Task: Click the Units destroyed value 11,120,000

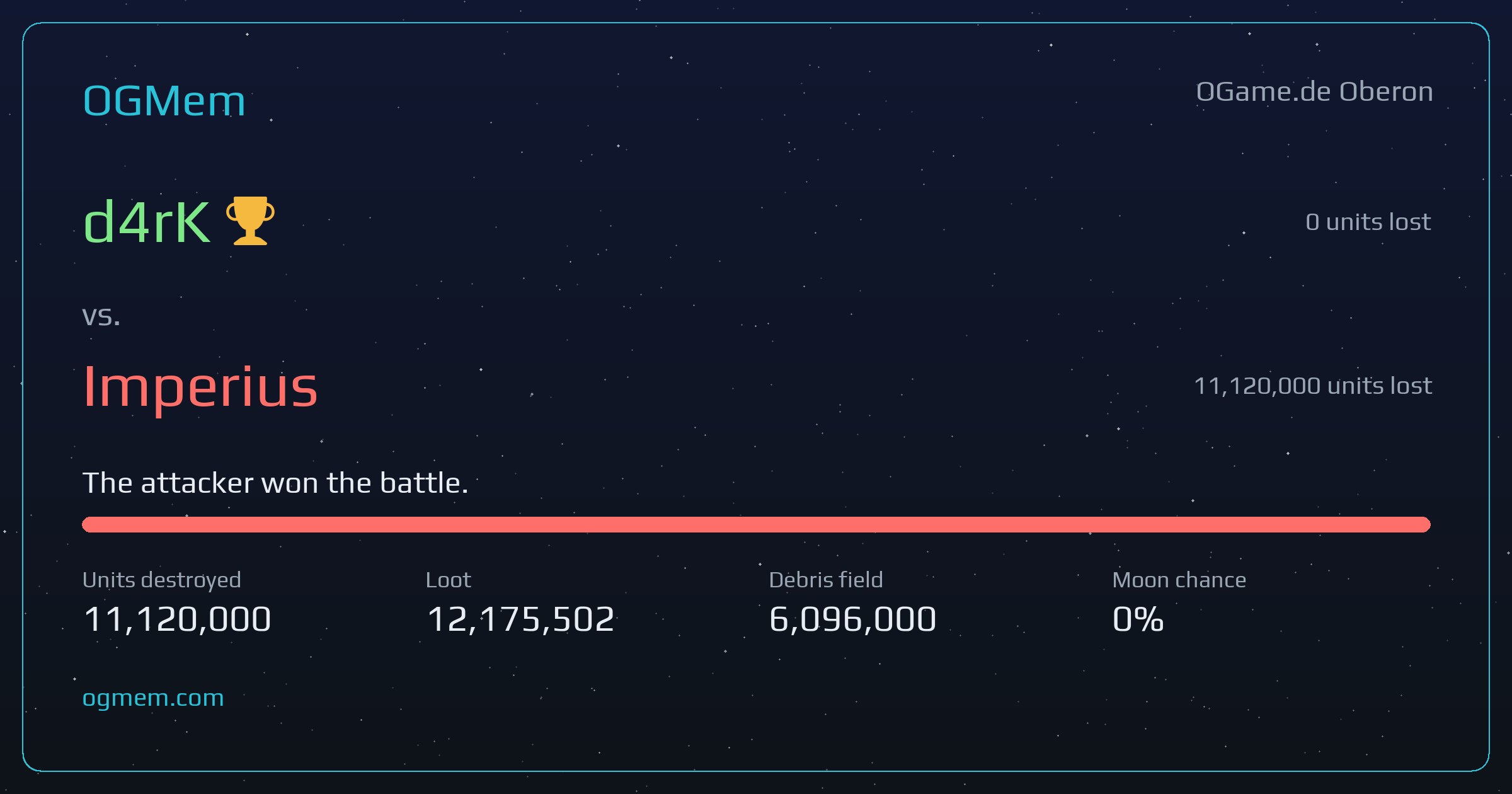Action: [x=177, y=619]
